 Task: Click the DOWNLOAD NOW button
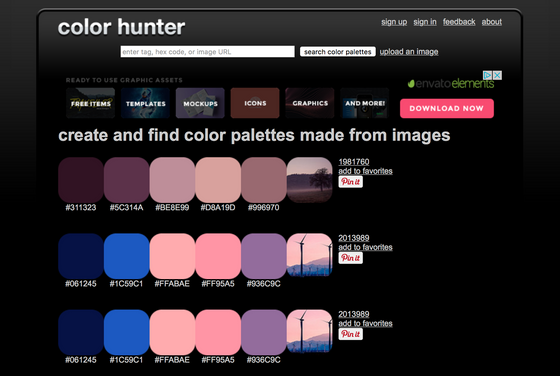pos(447,108)
